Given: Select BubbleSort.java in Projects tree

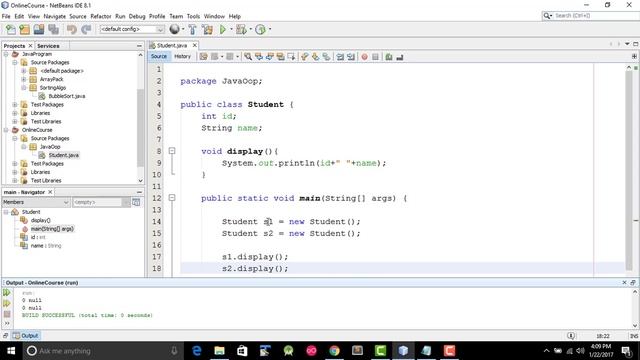Looking at the screenshot, I should click(67, 96).
